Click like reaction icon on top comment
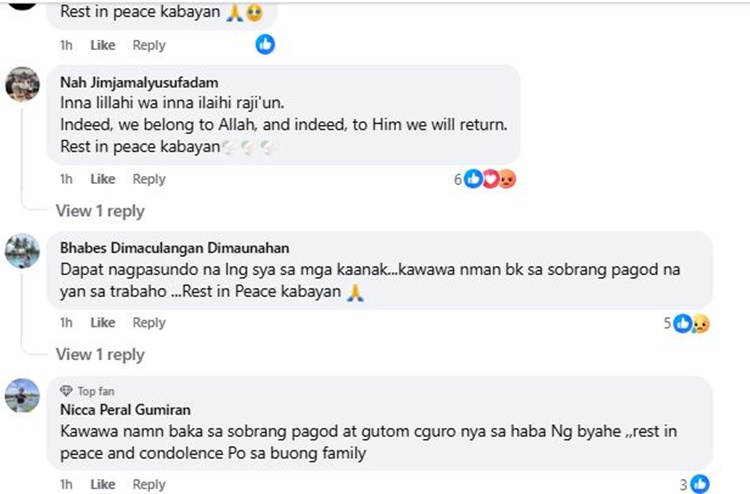The height and width of the screenshot is (494, 750). point(265,44)
